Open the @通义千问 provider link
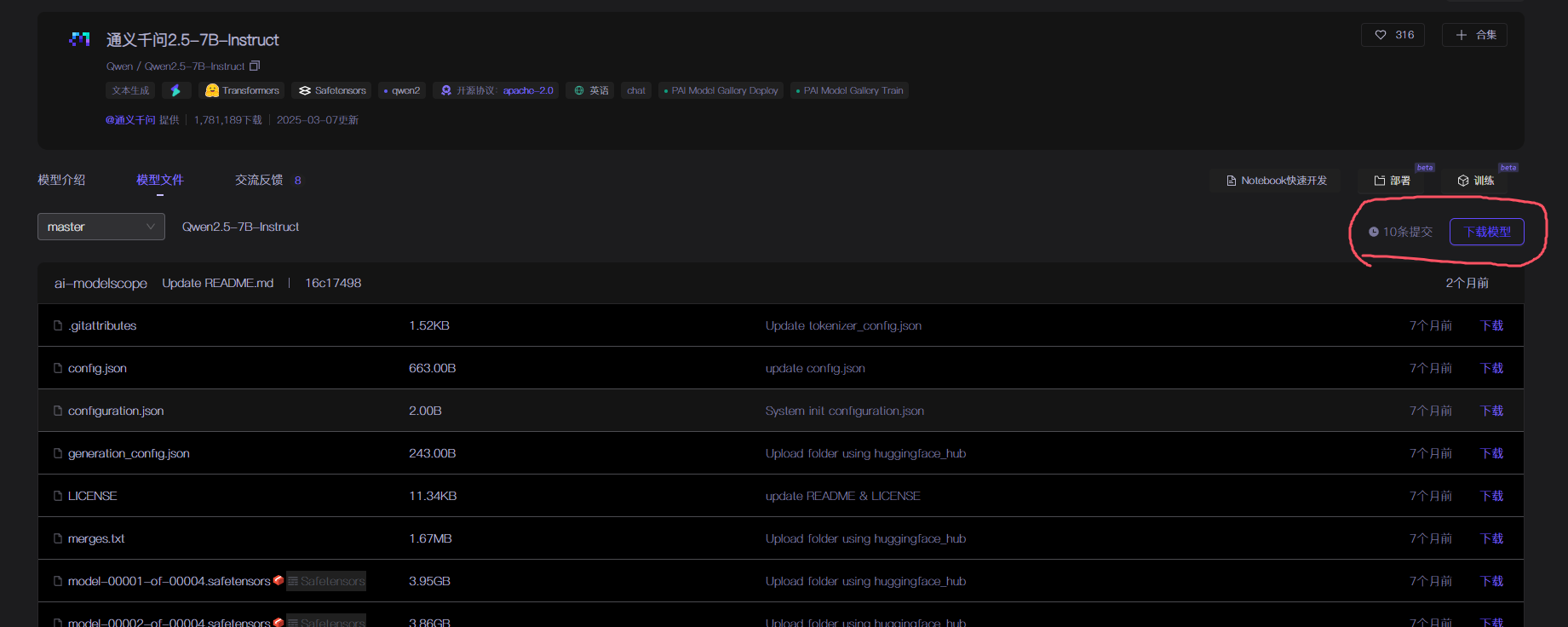Viewport: 1568px width, 627px height. point(130,120)
